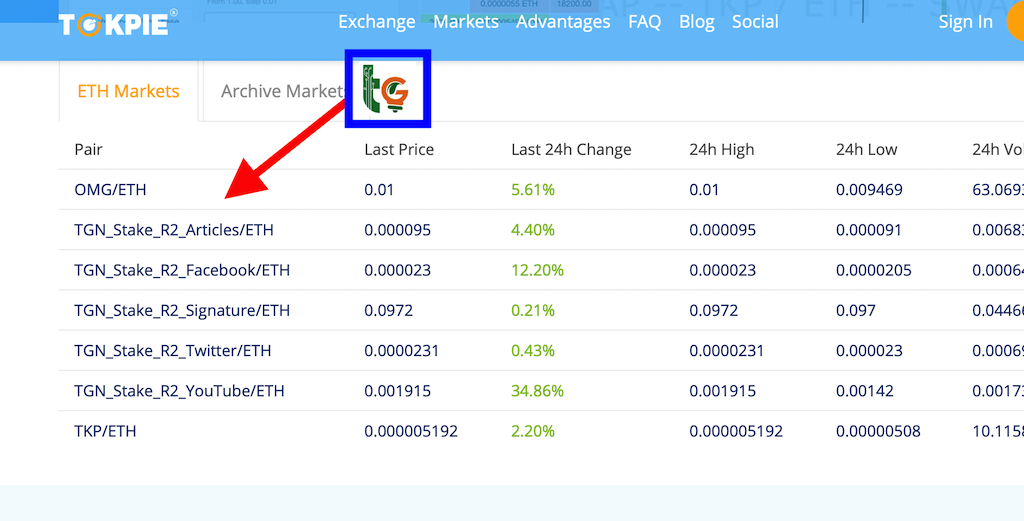Screen dimensions: 1024x521
Task: Click YouTube last price 0.001915
Action: 398,391
